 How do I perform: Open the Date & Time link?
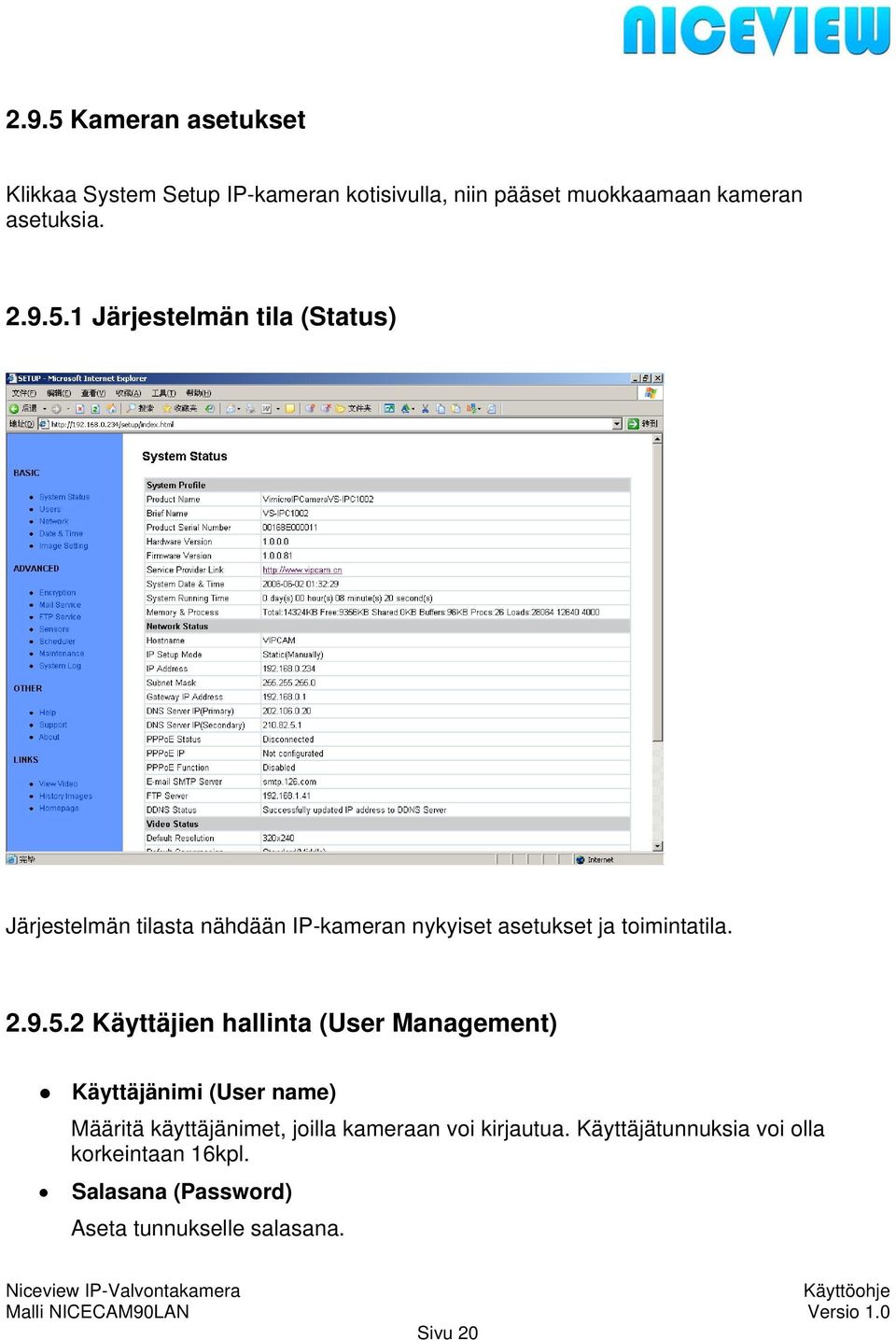[61, 533]
